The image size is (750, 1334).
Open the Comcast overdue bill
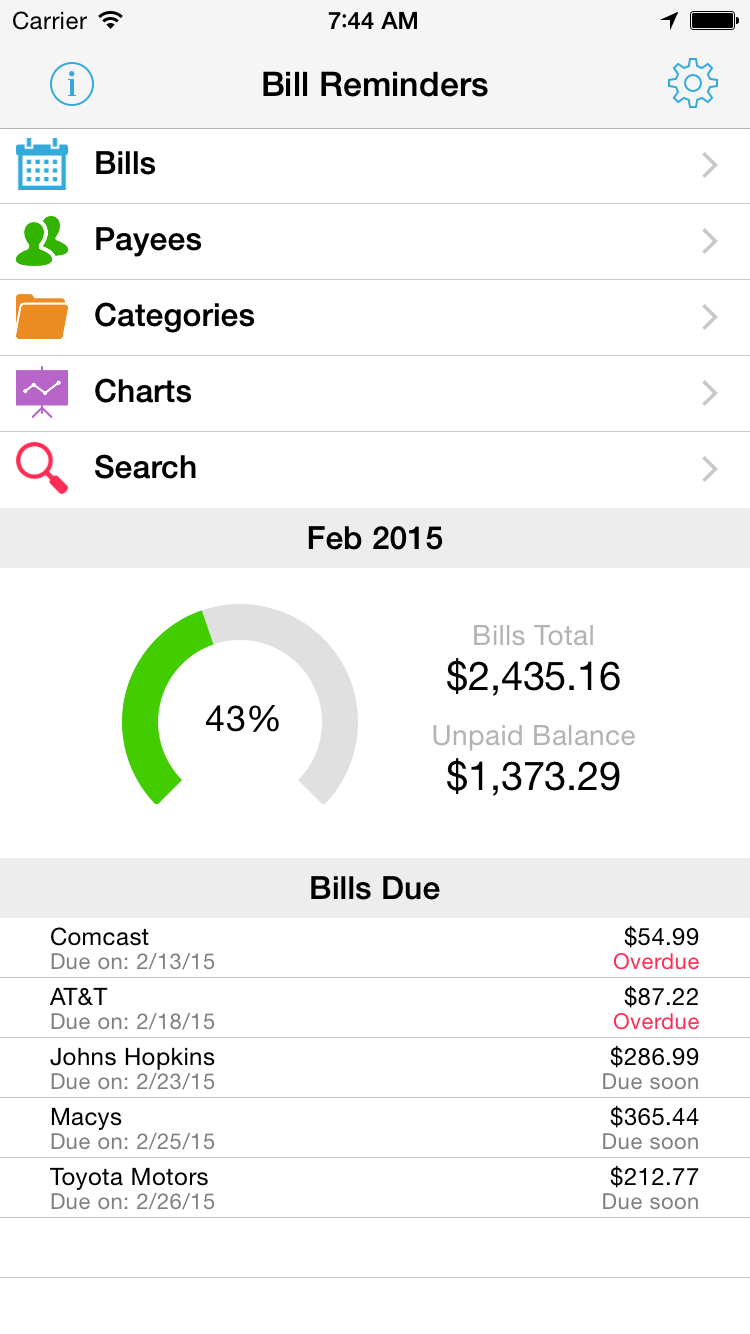pos(375,948)
